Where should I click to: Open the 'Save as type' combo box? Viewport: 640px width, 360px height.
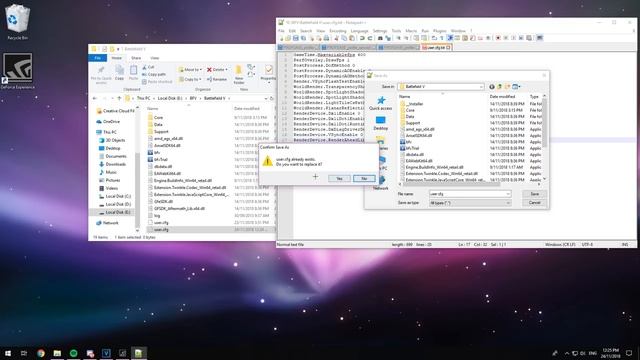tap(470, 203)
